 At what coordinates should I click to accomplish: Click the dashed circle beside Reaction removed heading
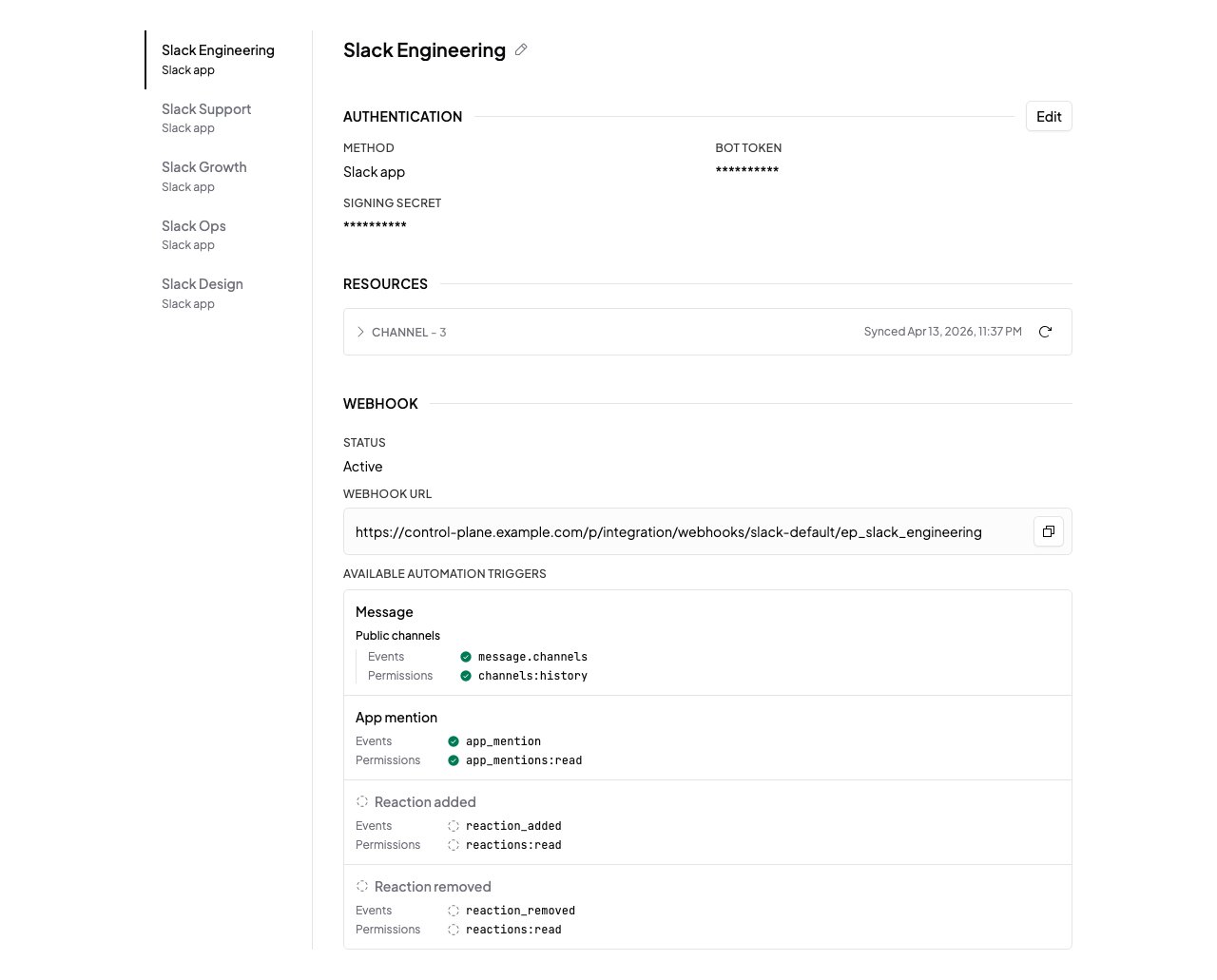pos(362,886)
